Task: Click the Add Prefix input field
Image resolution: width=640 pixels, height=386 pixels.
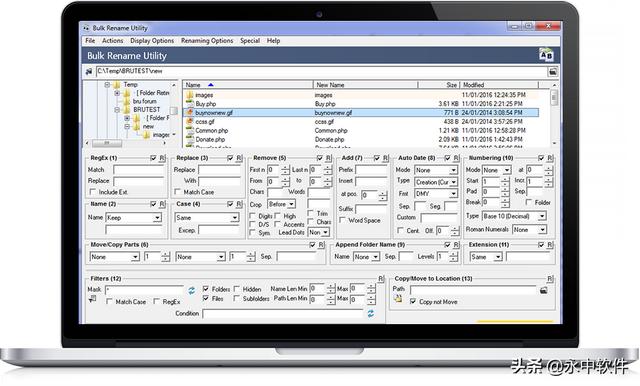Action: (x=371, y=170)
